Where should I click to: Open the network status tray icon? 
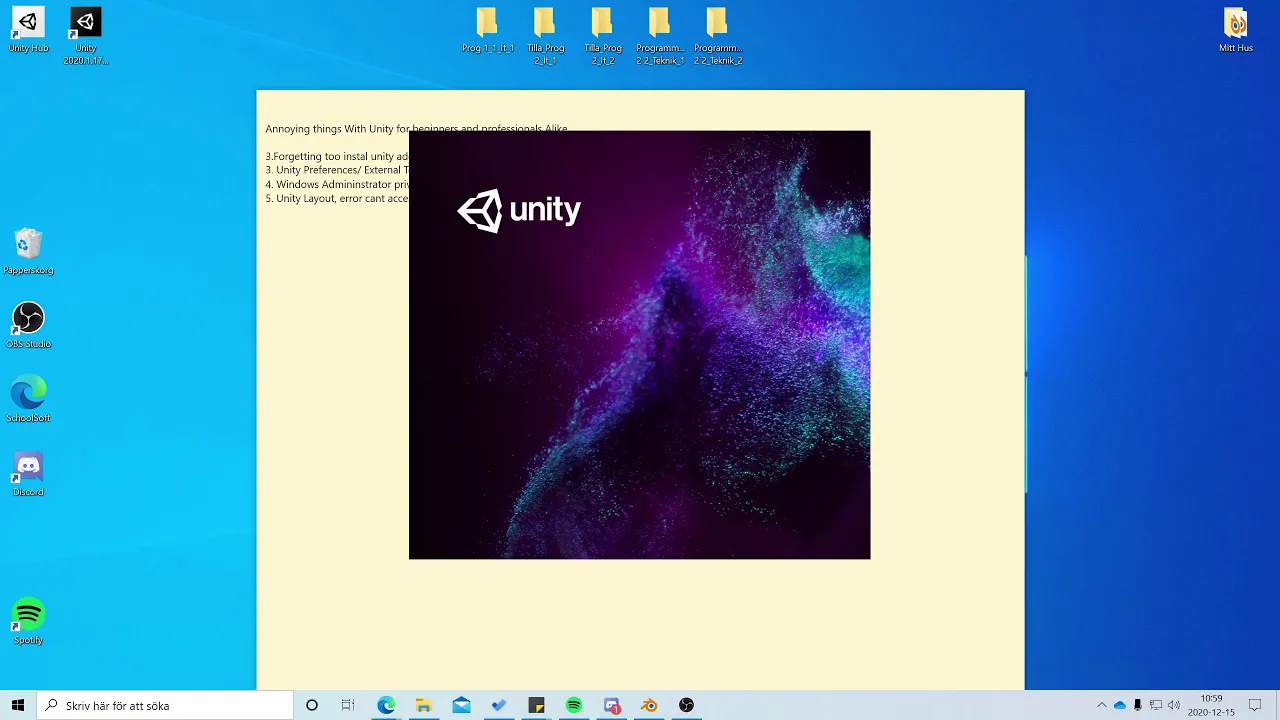1156,705
